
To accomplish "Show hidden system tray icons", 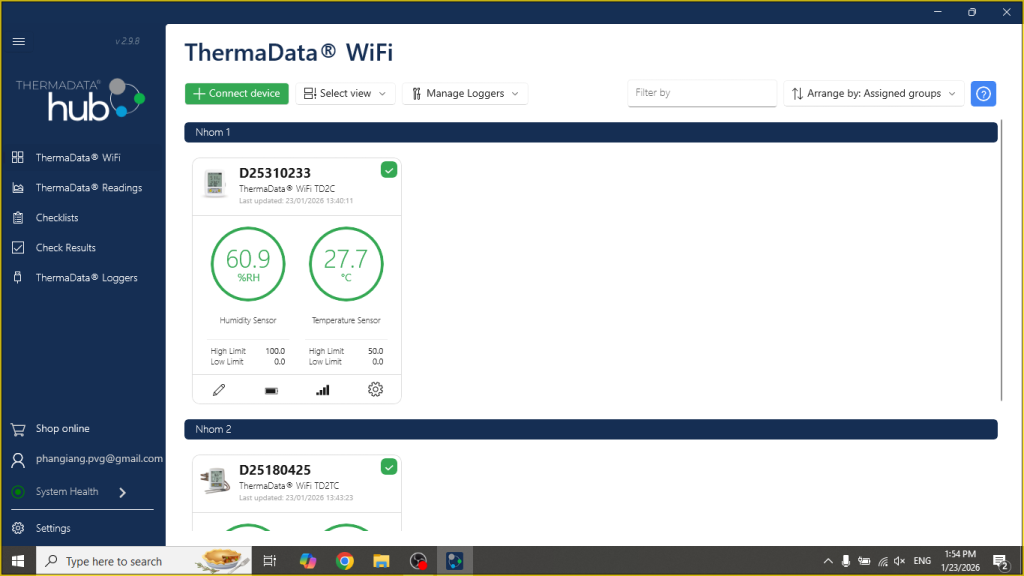I will click(x=827, y=561).
